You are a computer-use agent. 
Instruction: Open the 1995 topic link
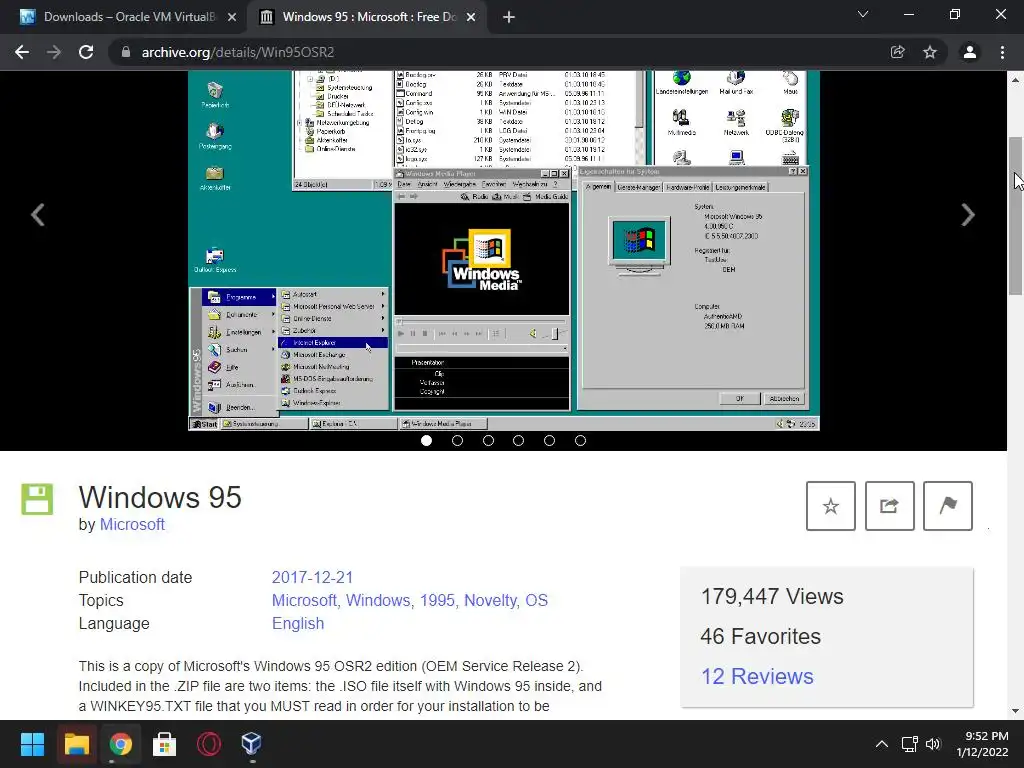pos(438,600)
